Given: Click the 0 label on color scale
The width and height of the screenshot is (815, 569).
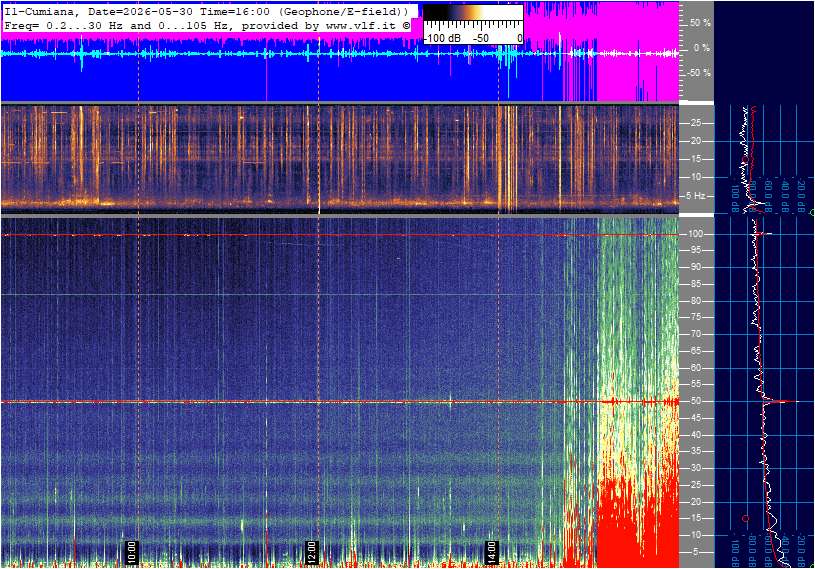Looking at the screenshot, I should coord(519,38).
